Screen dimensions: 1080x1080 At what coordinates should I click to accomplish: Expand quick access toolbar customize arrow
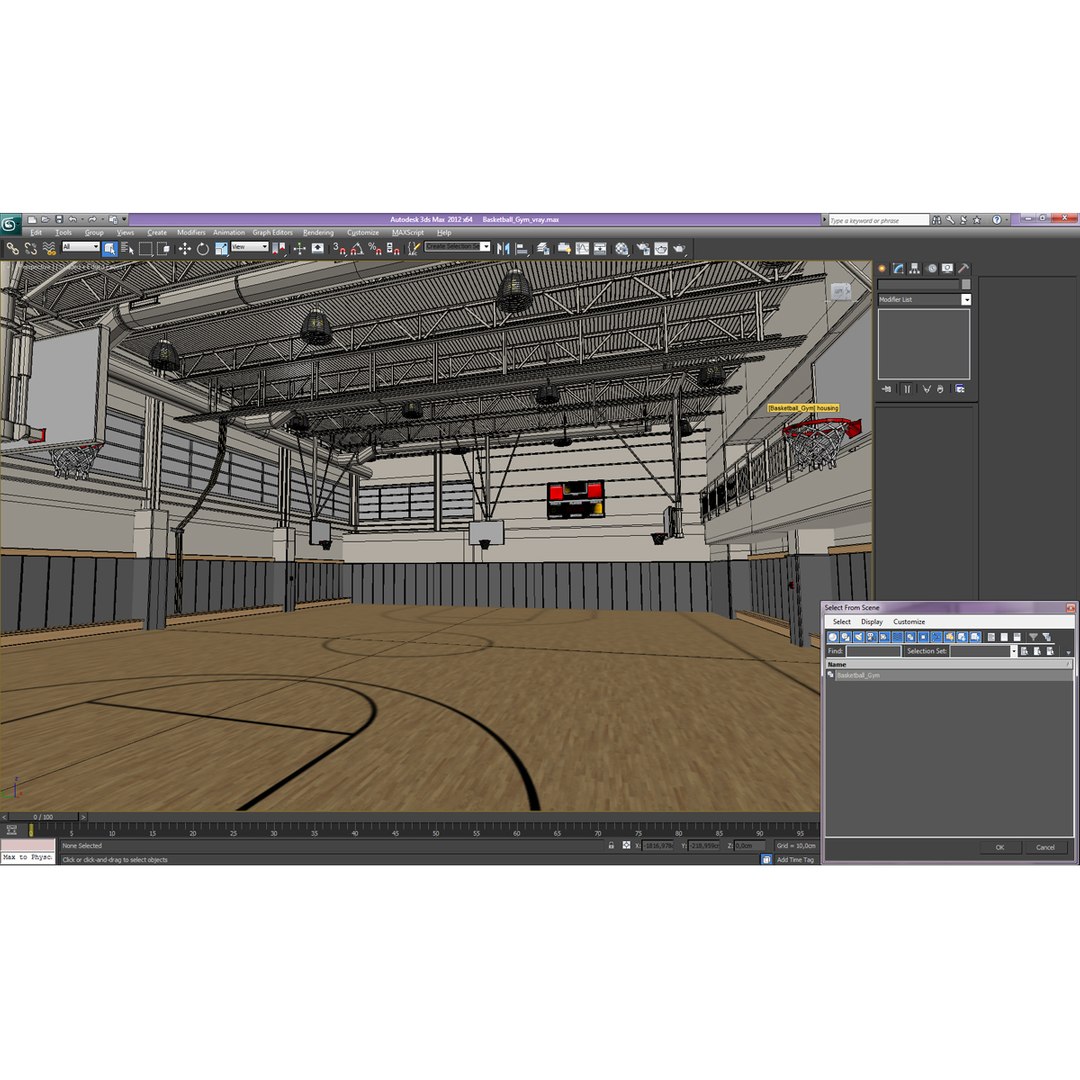[x=124, y=220]
